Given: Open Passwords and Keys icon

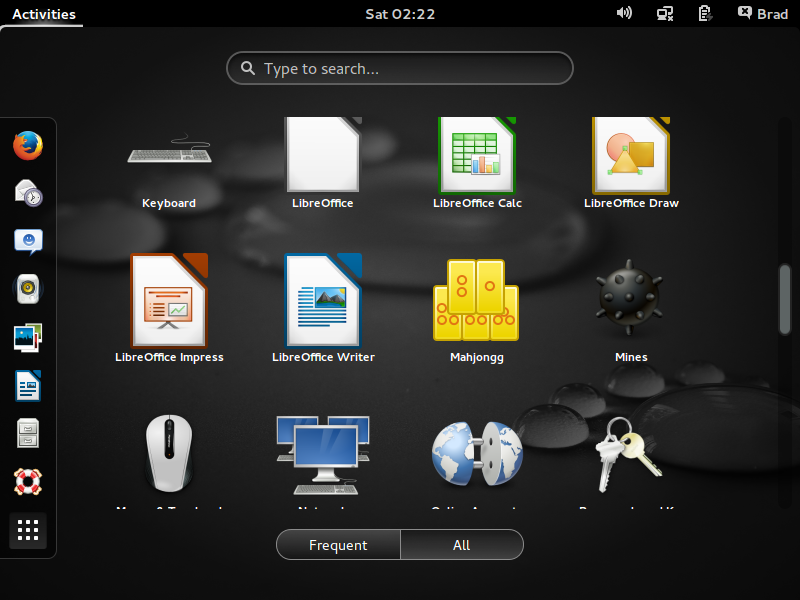Looking at the screenshot, I should (629, 455).
